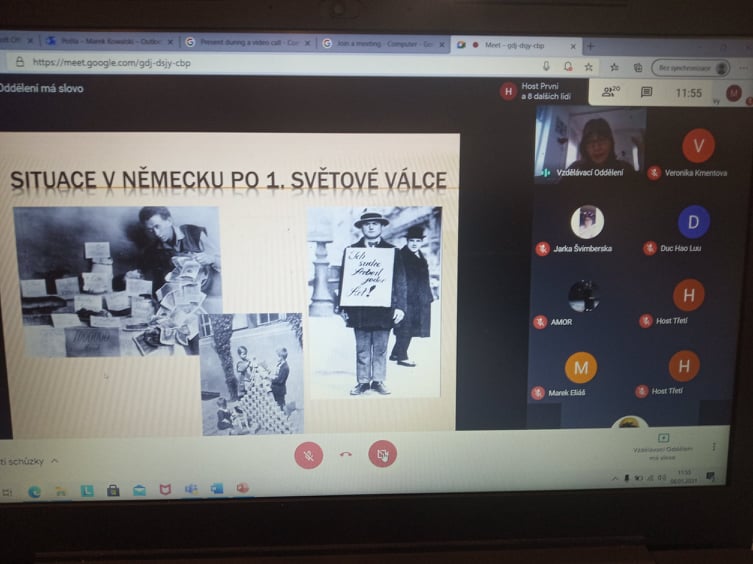Click your account avatar M in Meet header
This screenshot has height=564, width=753.
click(734, 92)
